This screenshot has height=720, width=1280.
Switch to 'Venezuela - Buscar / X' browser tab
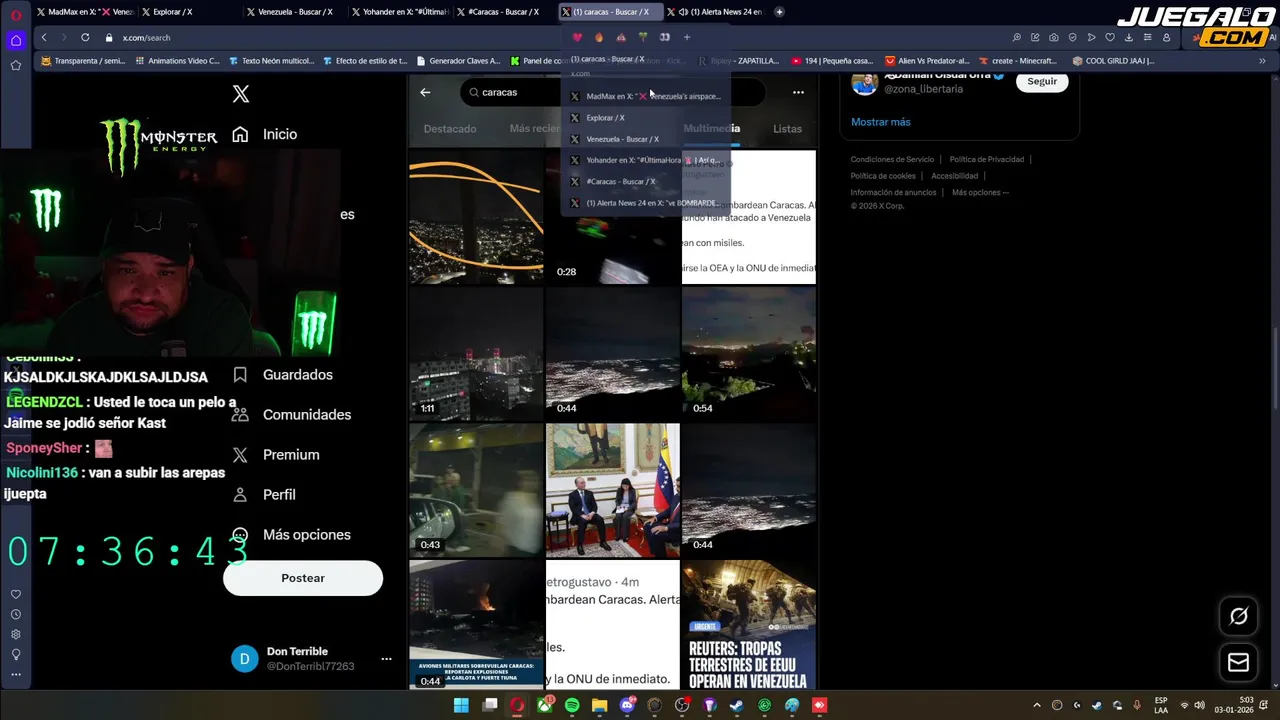click(296, 12)
